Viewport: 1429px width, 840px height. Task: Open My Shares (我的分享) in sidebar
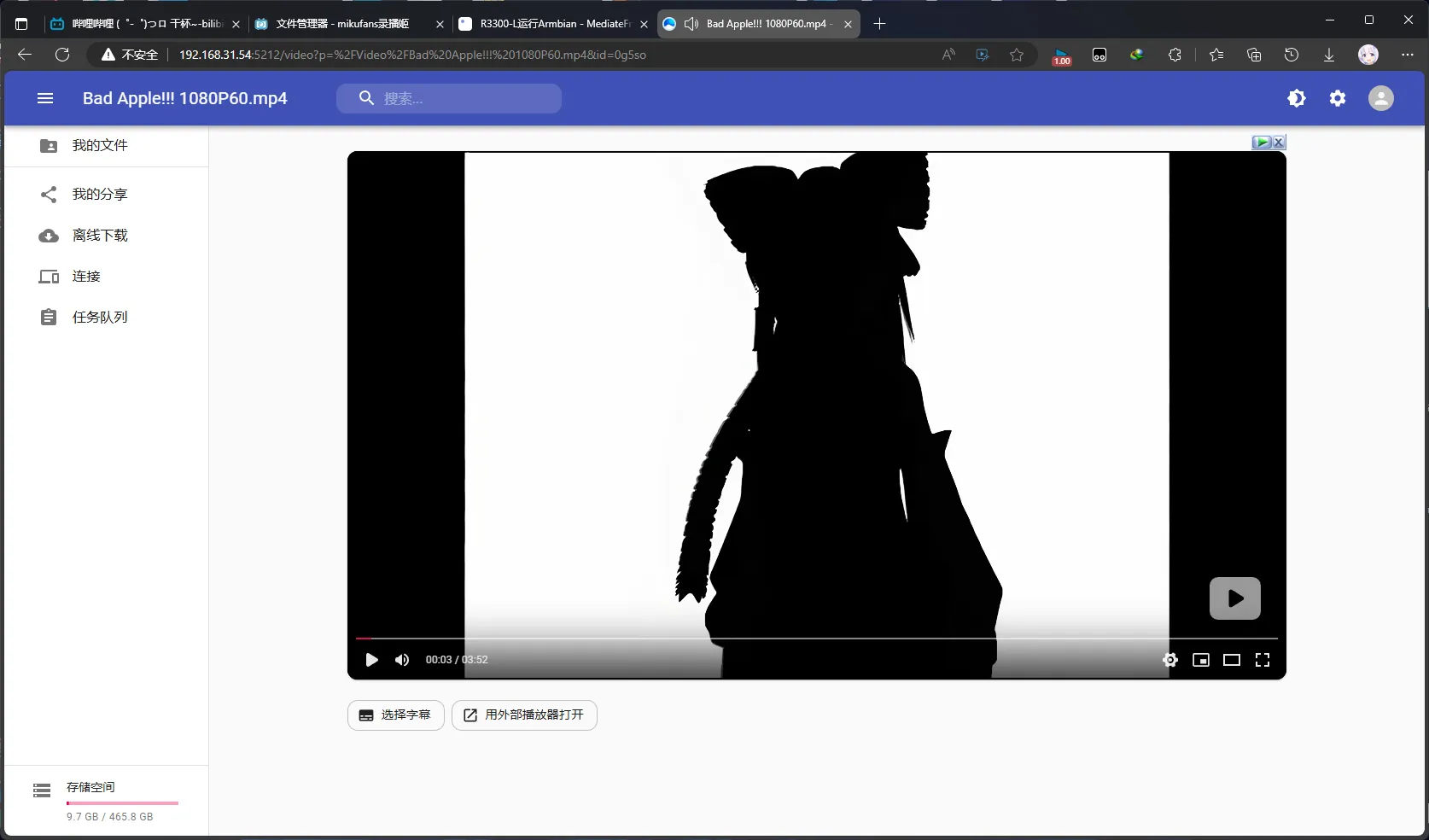[x=99, y=195]
